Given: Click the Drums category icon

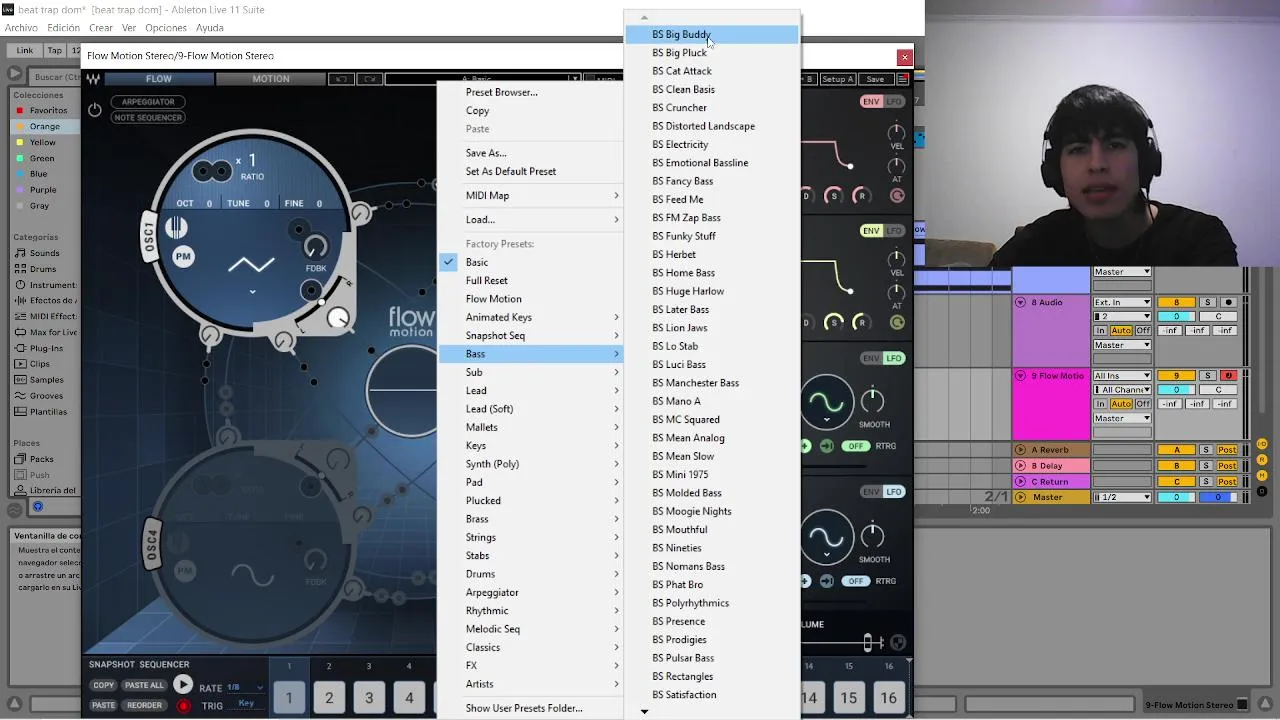Looking at the screenshot, I should point(21,269).
